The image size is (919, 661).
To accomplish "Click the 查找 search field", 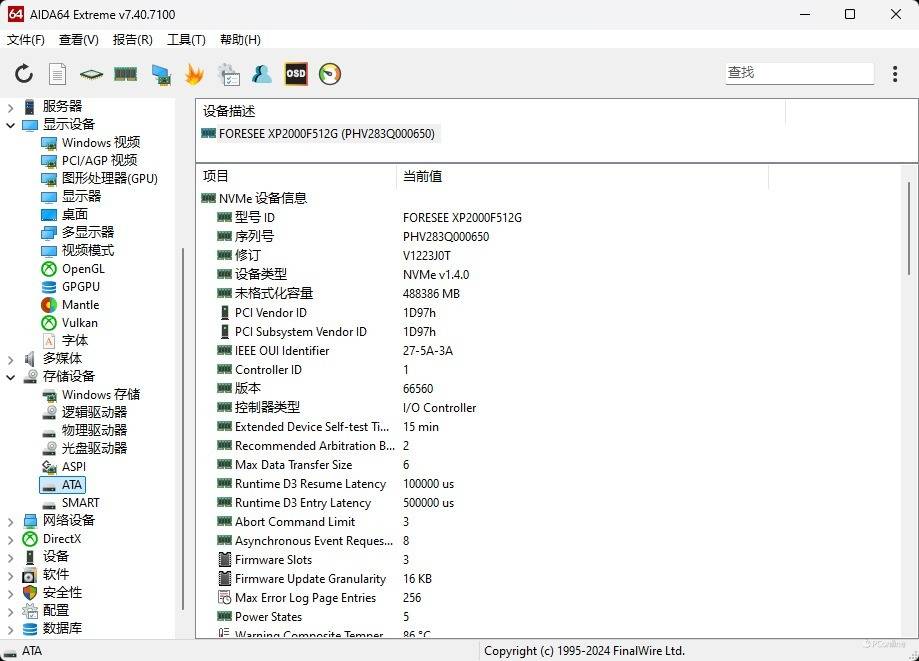I will [x=798, y=73].
